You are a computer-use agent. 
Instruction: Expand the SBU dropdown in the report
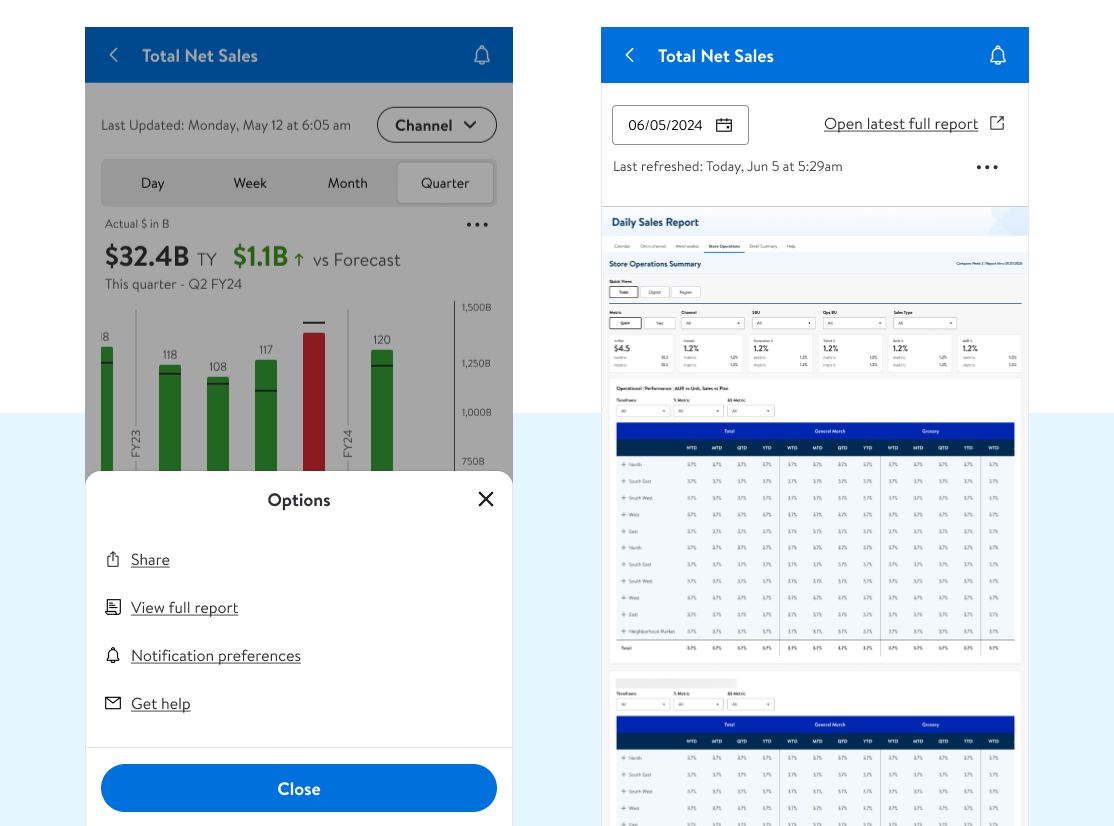click(784, 323)
